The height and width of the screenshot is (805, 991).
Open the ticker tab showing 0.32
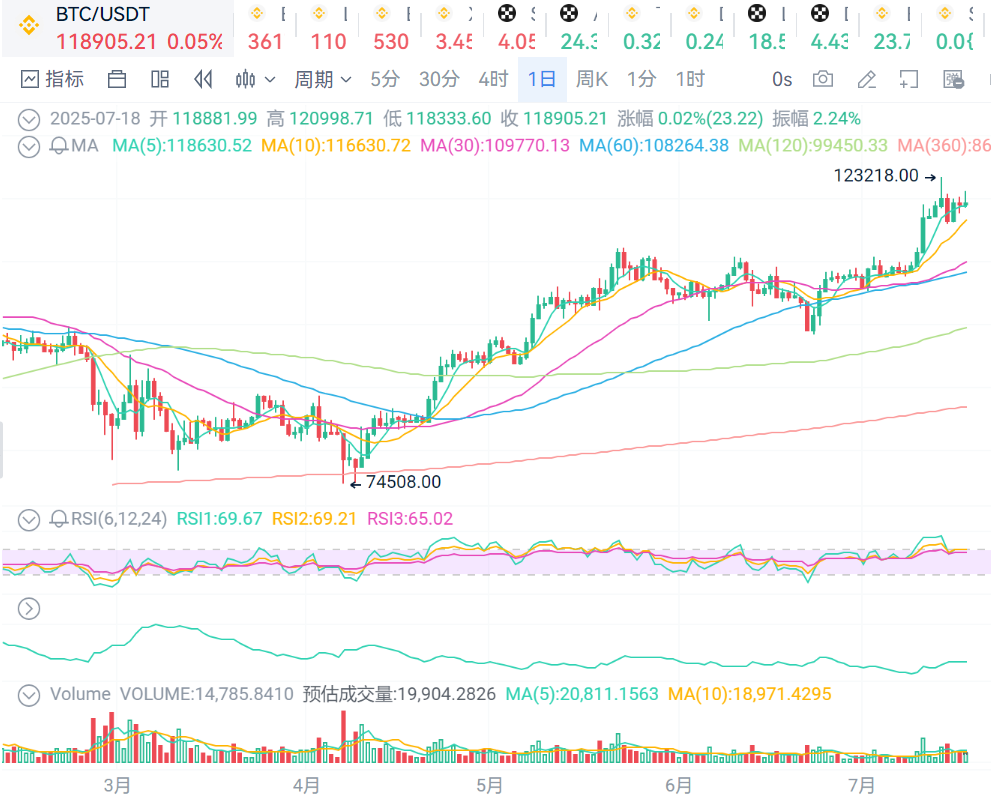coord(641,28)
